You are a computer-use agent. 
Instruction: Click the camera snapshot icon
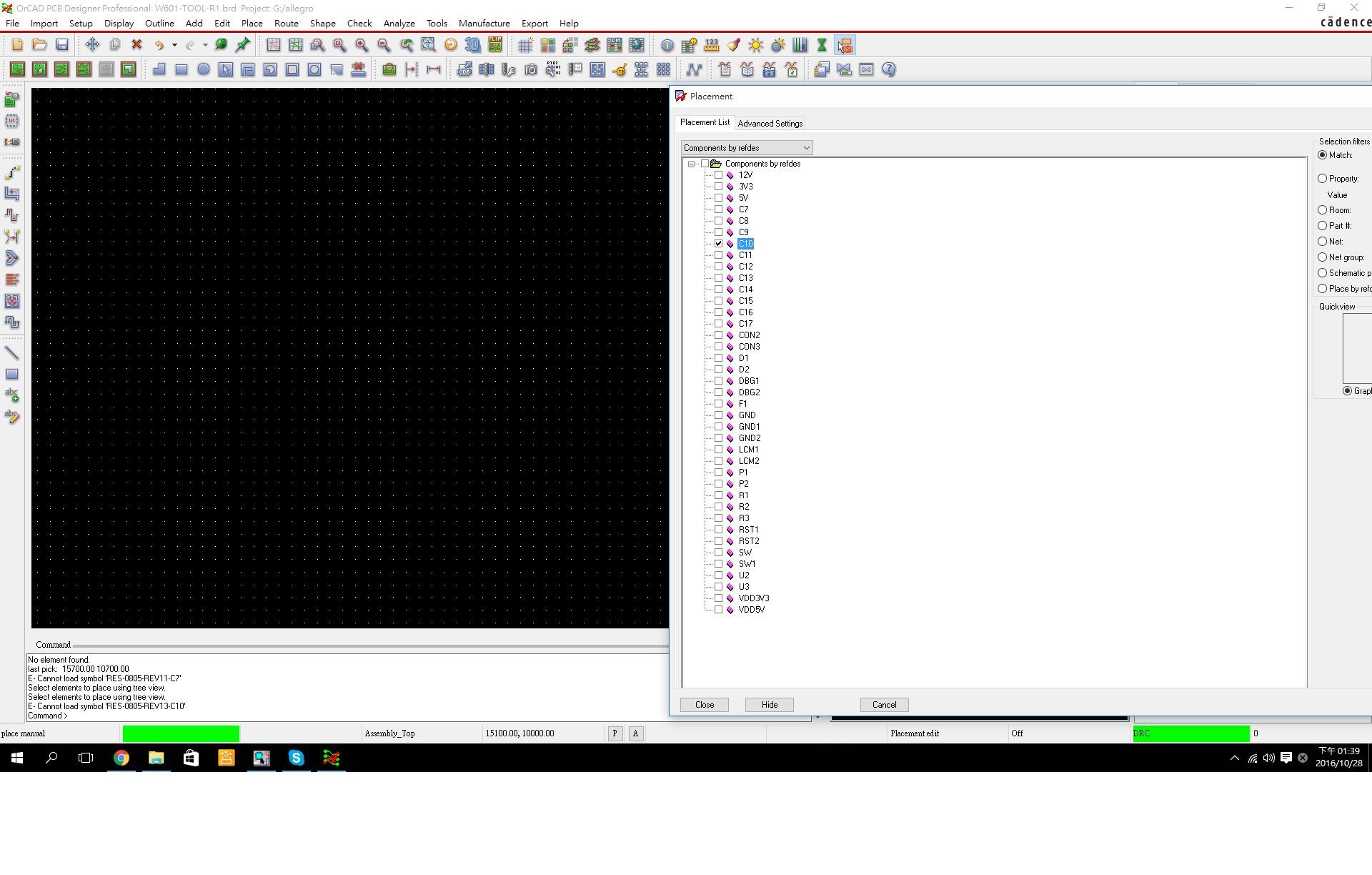[x=530, y=69]
